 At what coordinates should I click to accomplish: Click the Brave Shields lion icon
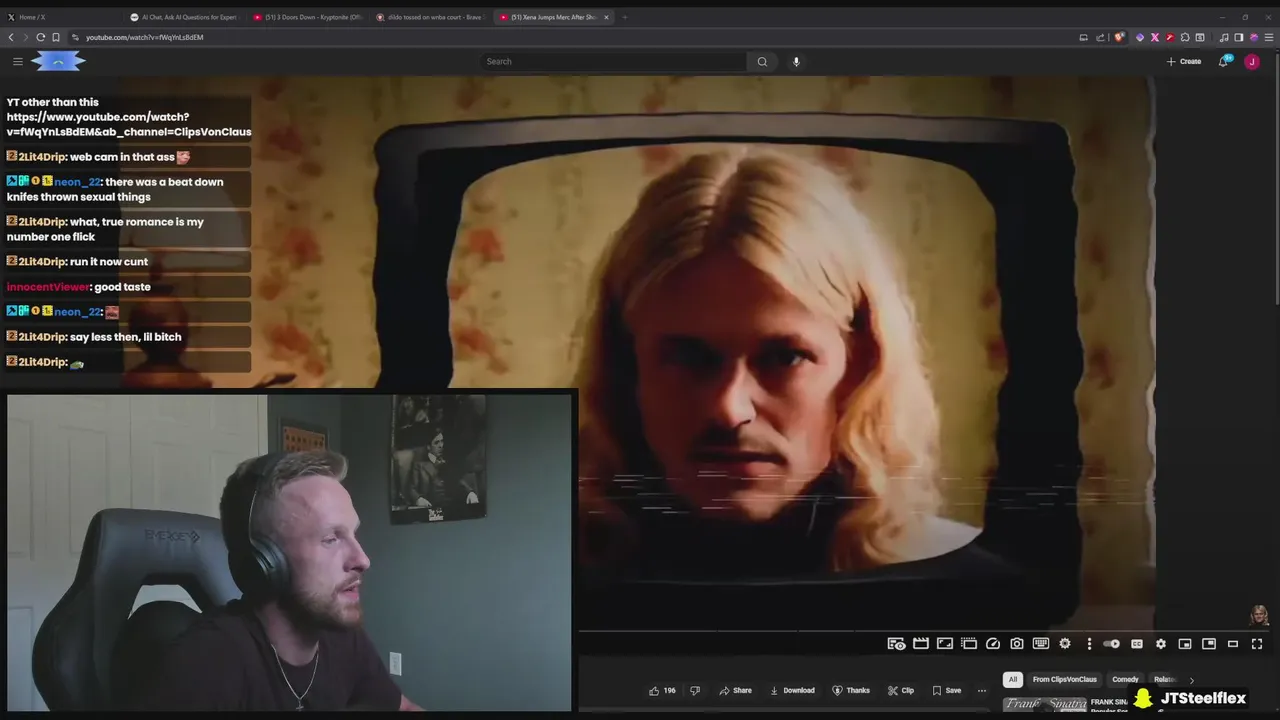1120,37
